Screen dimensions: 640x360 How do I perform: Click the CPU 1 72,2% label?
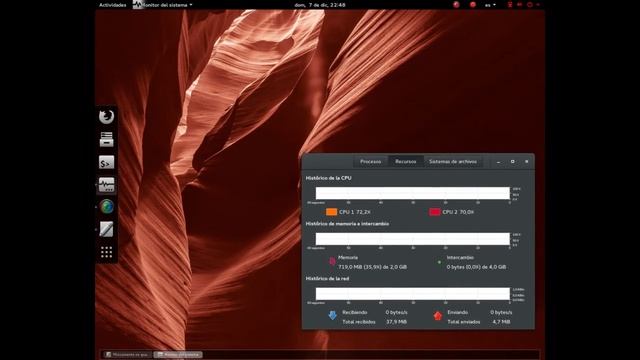355,212
